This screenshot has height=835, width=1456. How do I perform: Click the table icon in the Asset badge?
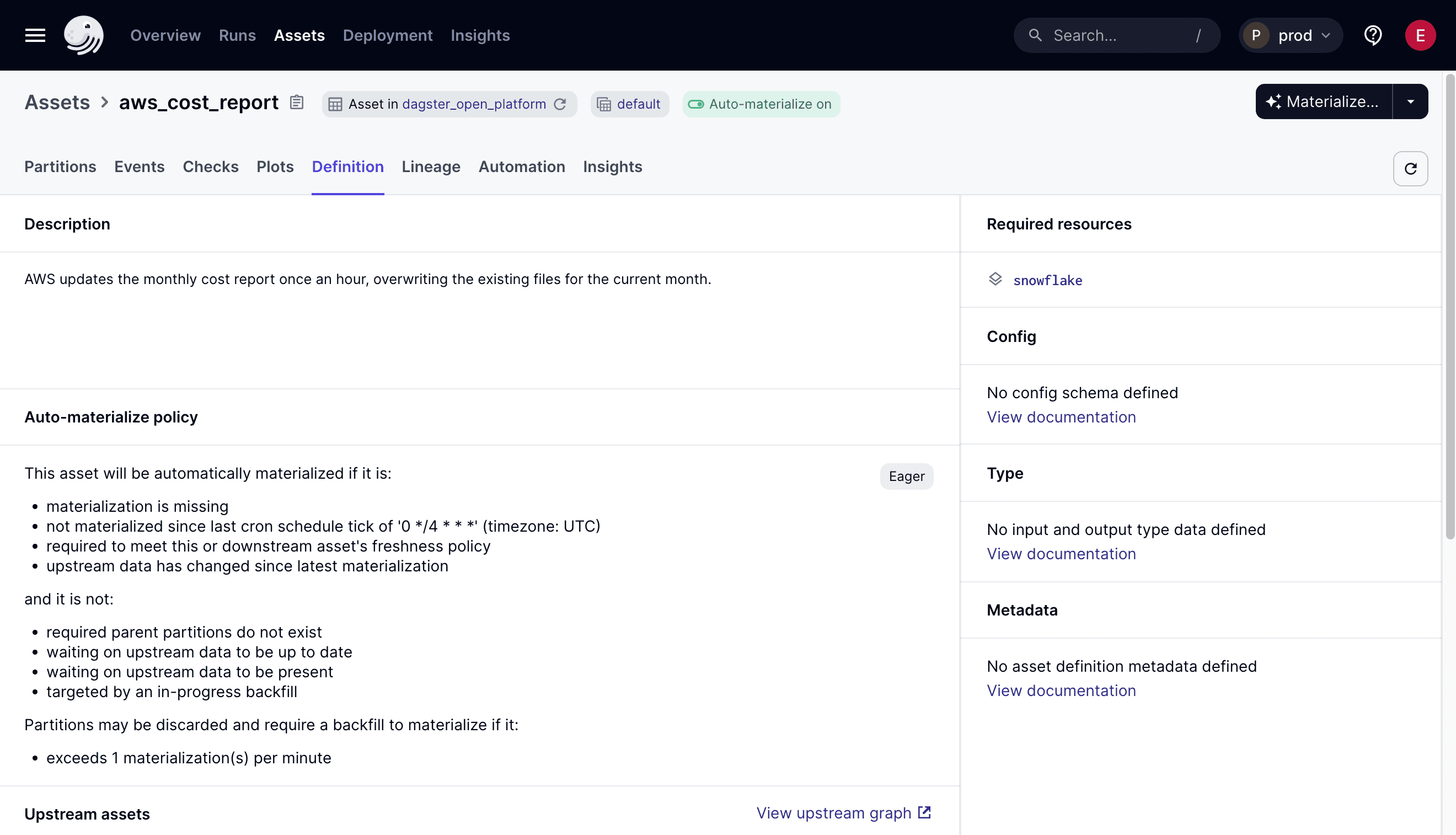pyautogui.click(x=336, y=104)
